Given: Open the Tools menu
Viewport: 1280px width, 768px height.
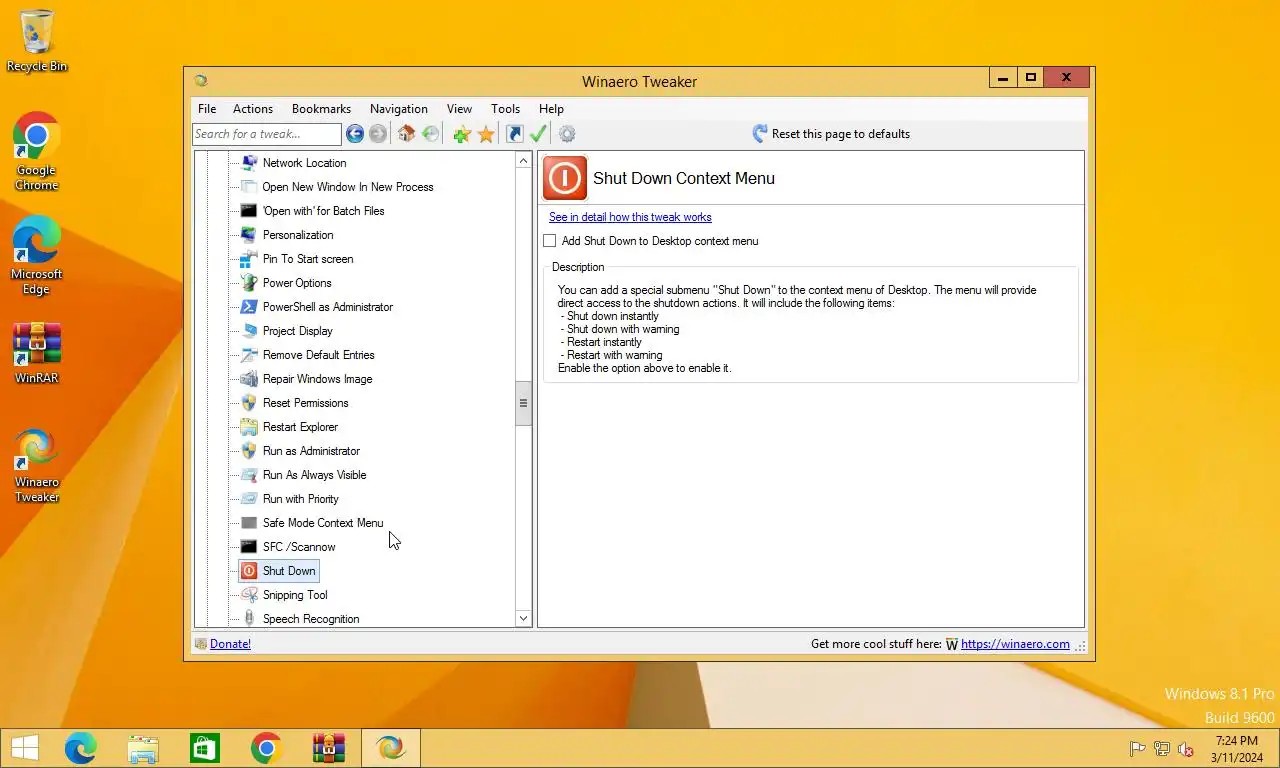Looking at the screenshot, I should (x=505, y=109).
